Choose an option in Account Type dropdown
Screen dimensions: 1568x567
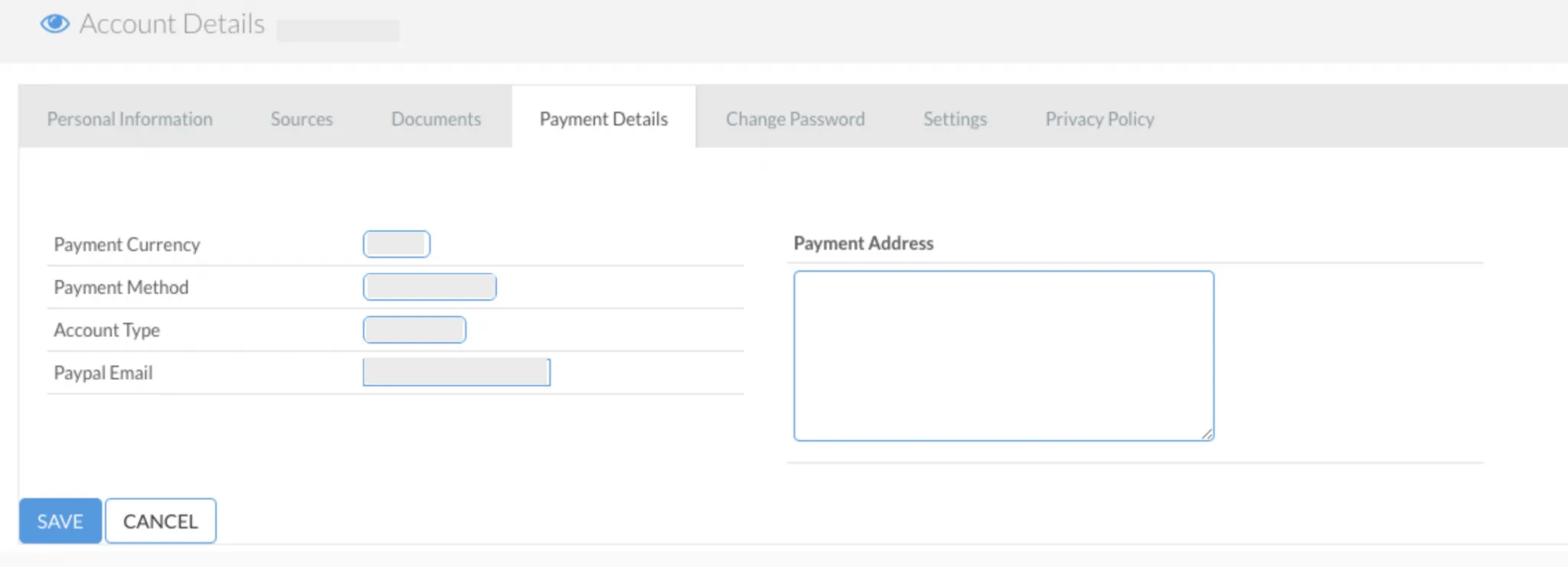(414, 330)
